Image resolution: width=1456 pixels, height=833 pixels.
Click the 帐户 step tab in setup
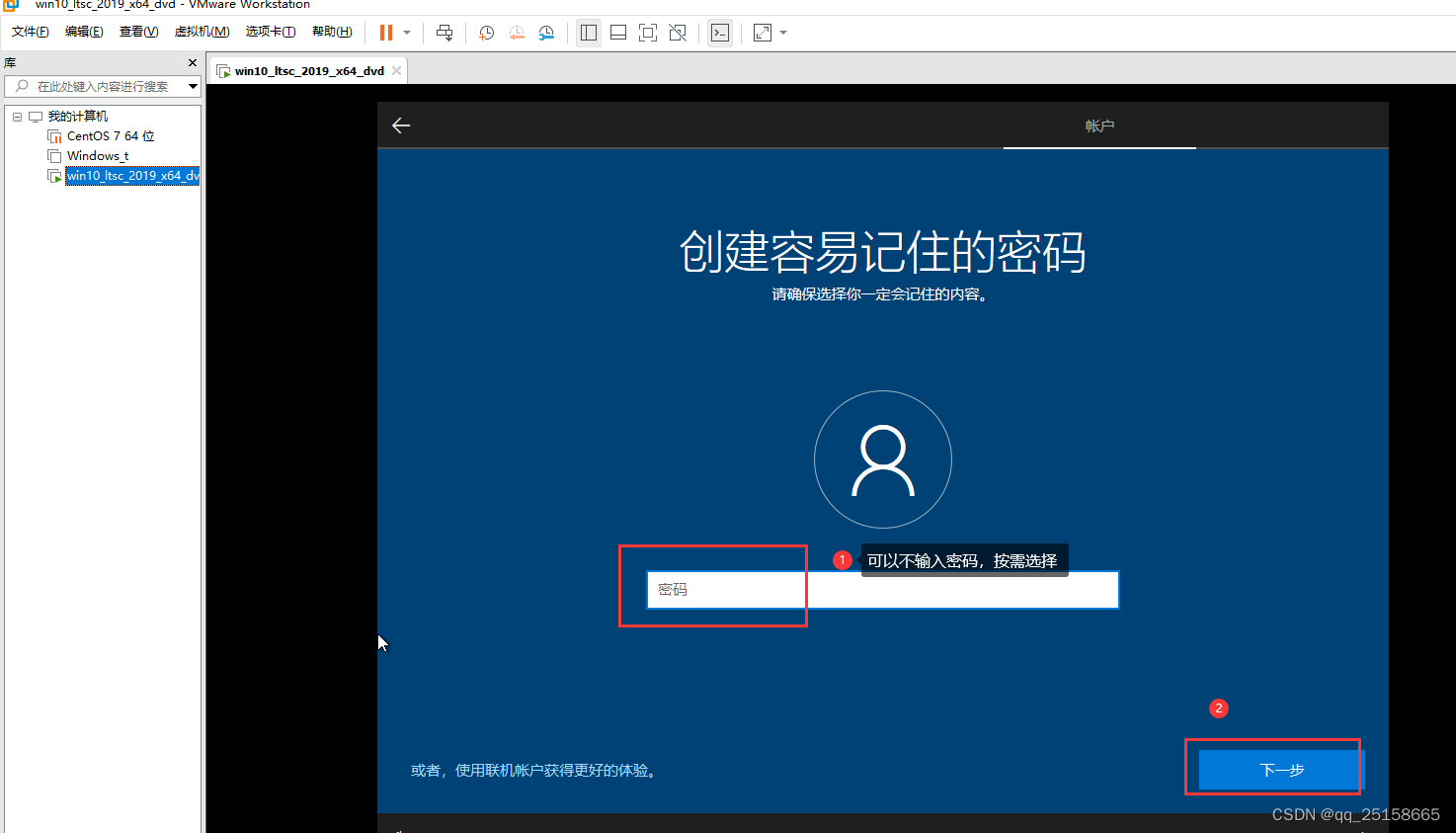point(1099,125)
